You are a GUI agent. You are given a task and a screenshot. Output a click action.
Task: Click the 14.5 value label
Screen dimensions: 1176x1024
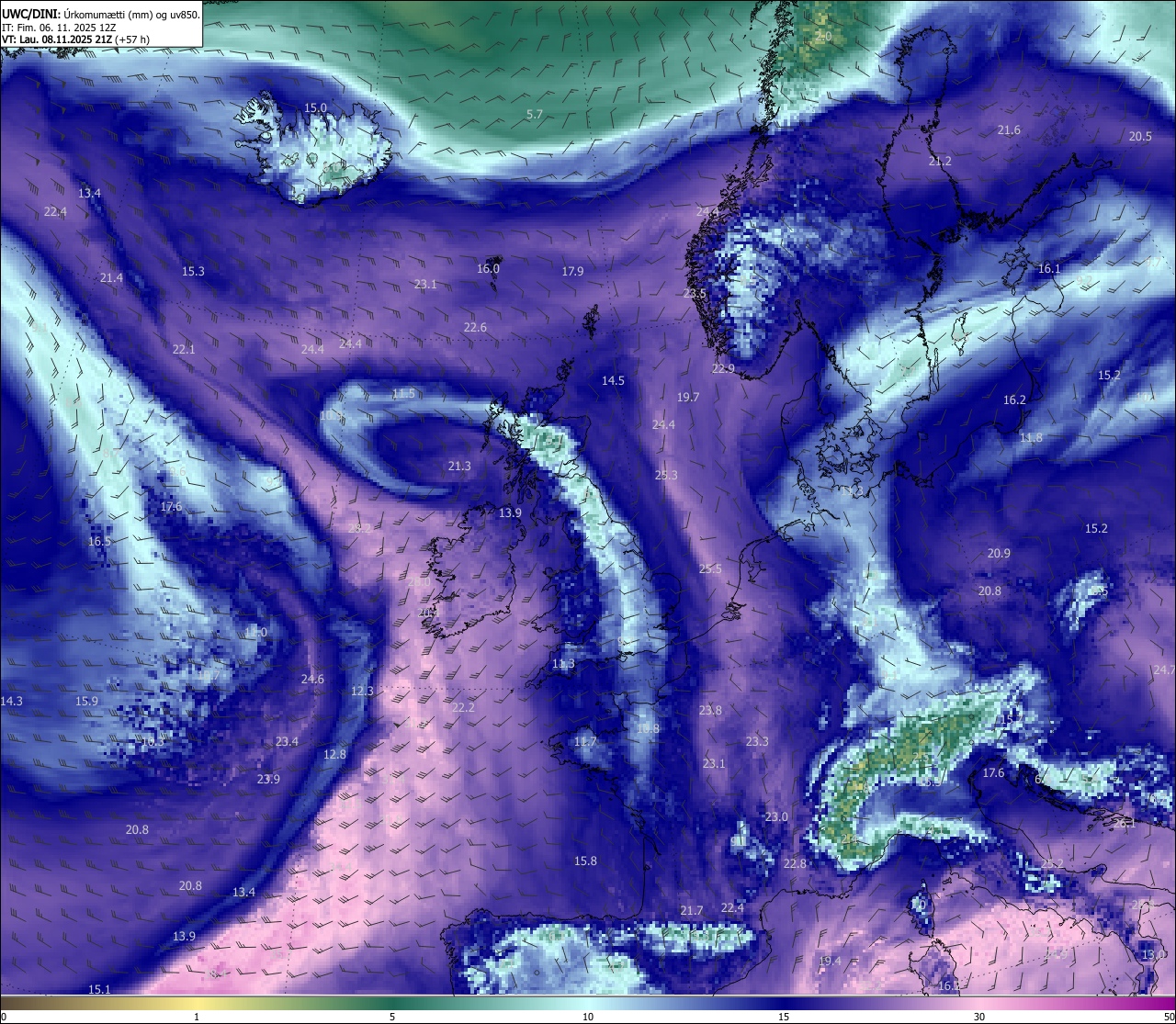[x=613, y=380]
